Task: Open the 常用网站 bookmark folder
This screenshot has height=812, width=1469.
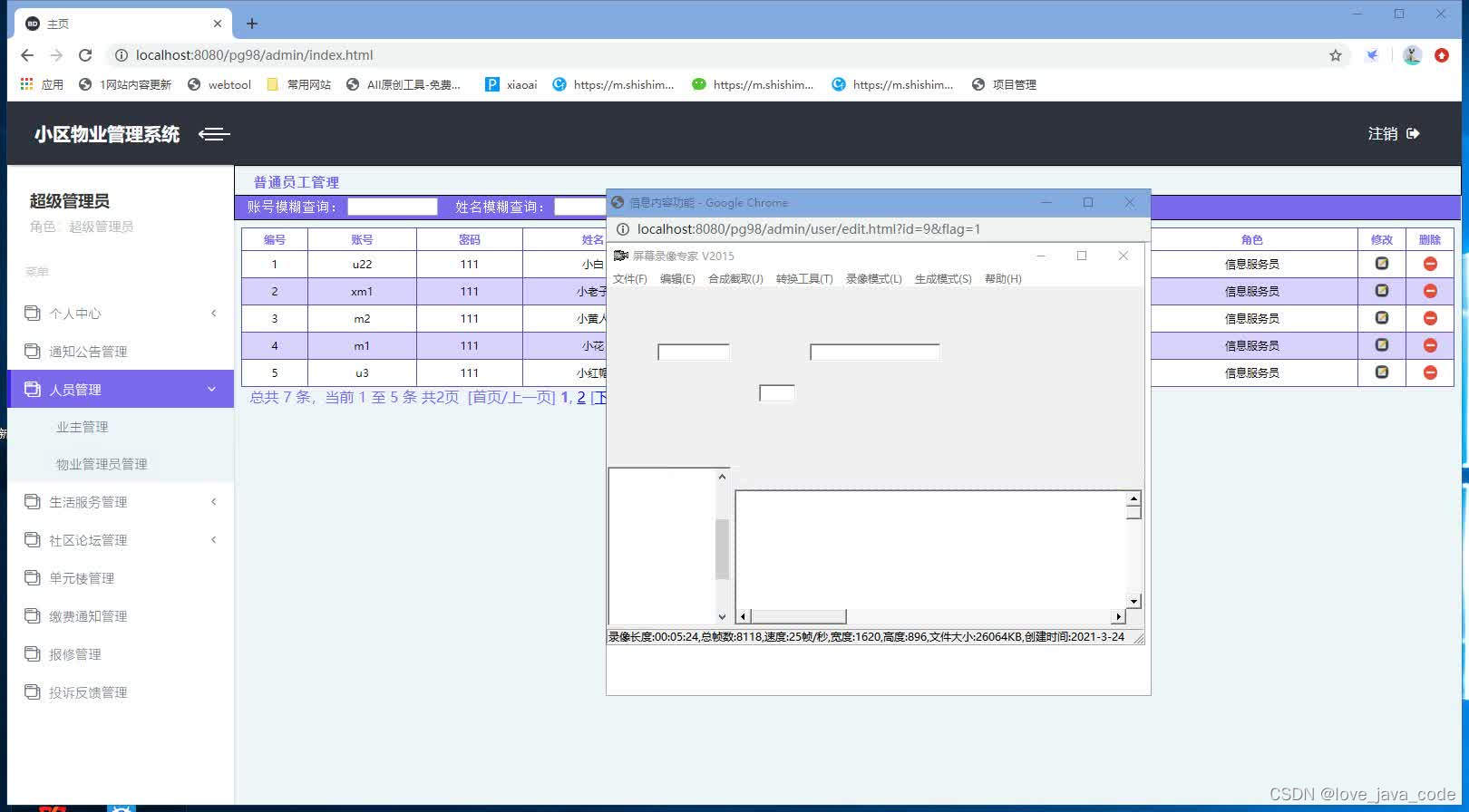Action: pyautogui.click(x=299, y=84)
